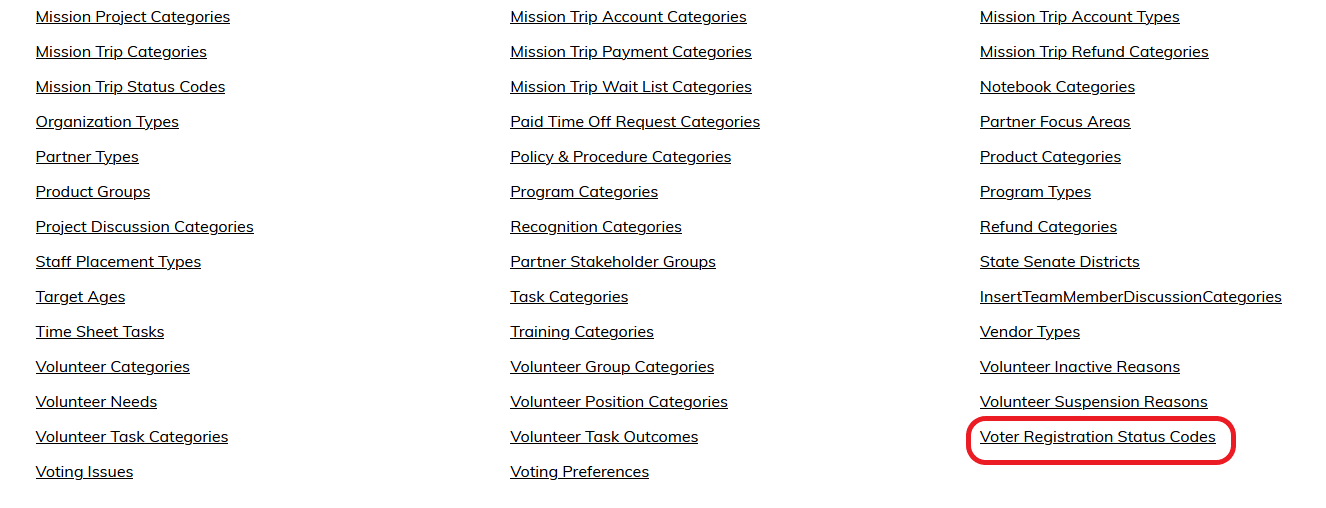
Task: Go to Product Groups
Action: (x=93, y=192)
